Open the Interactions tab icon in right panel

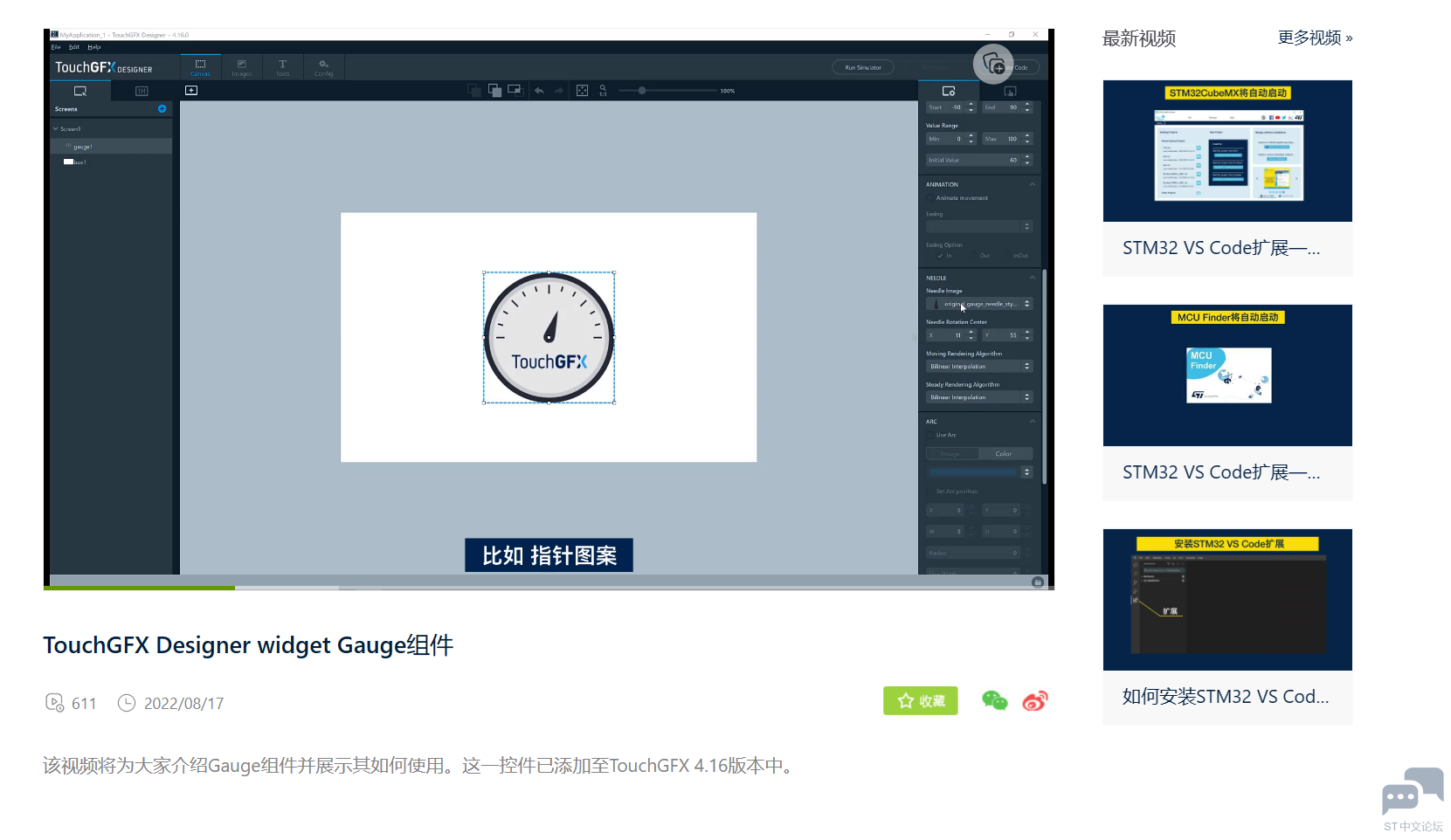[x=1010, y=91]
